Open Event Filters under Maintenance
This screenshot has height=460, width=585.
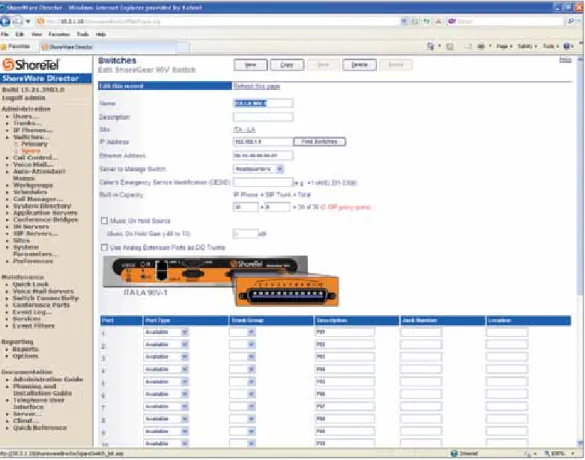pos(34,326)
